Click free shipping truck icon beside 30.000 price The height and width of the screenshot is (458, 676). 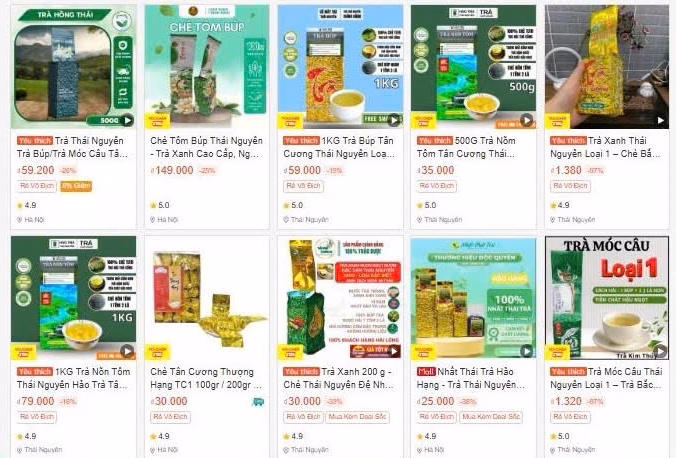pos(258,402)
